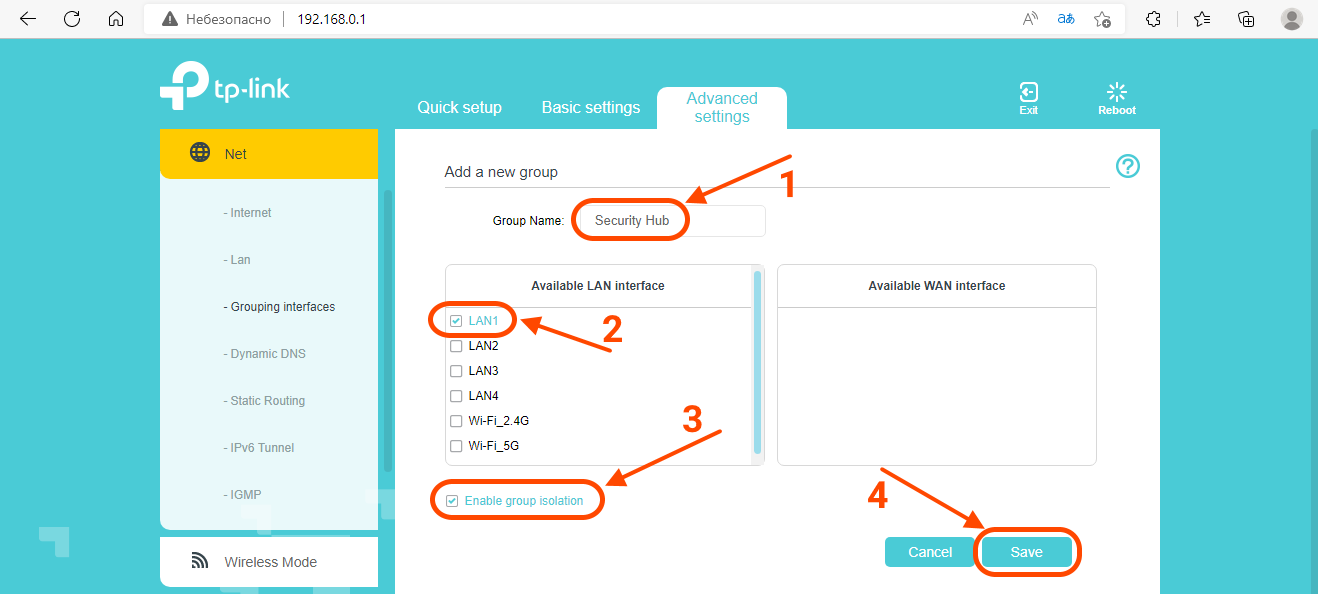The height and width of the screenshot is (594, 1318).
Task: Click the browser refresh icon
Action: click(72, 19)
